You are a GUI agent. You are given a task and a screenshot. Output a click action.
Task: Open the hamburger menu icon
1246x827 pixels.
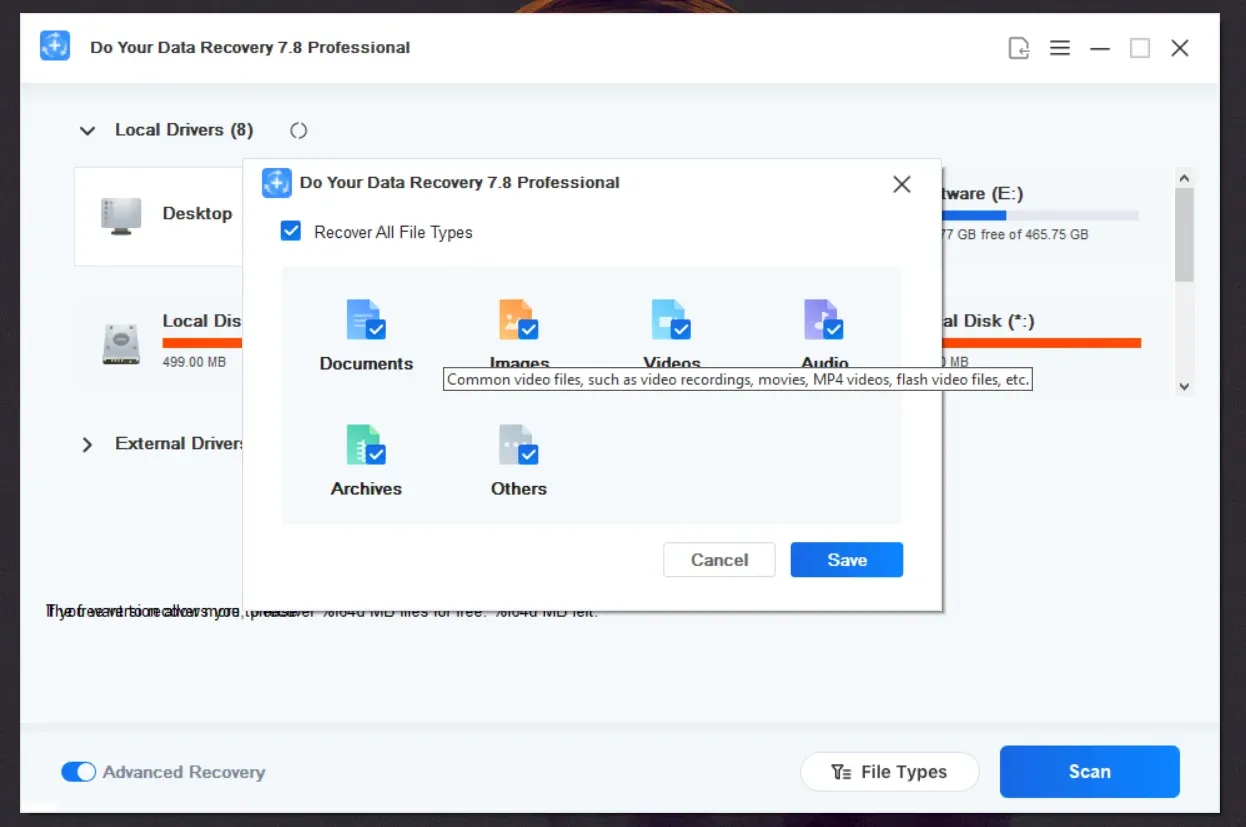click(x=1060, y=48)
